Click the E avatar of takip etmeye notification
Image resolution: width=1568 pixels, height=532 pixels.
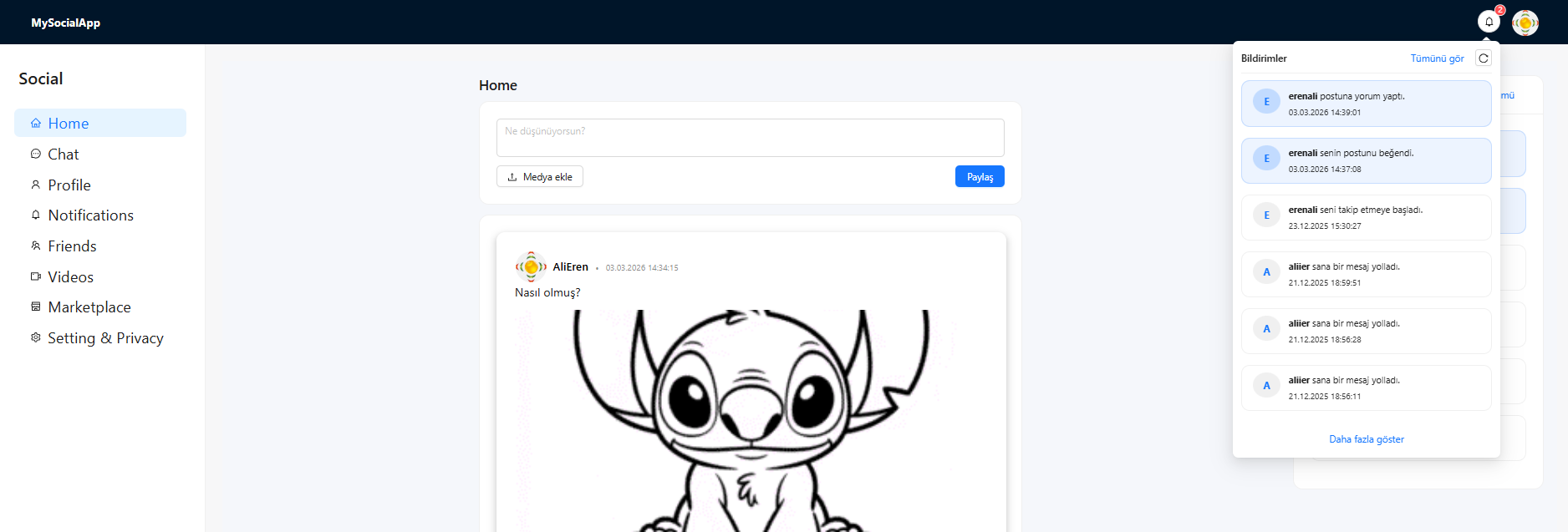1266,215
